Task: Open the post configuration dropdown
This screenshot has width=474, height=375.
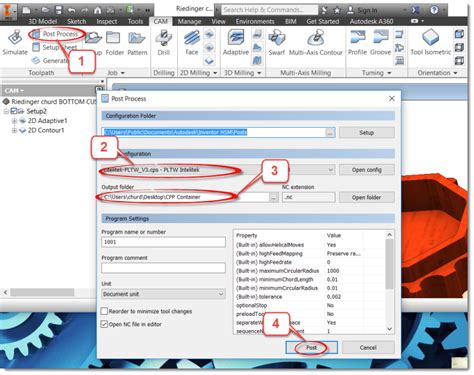Action: point(218,170)
